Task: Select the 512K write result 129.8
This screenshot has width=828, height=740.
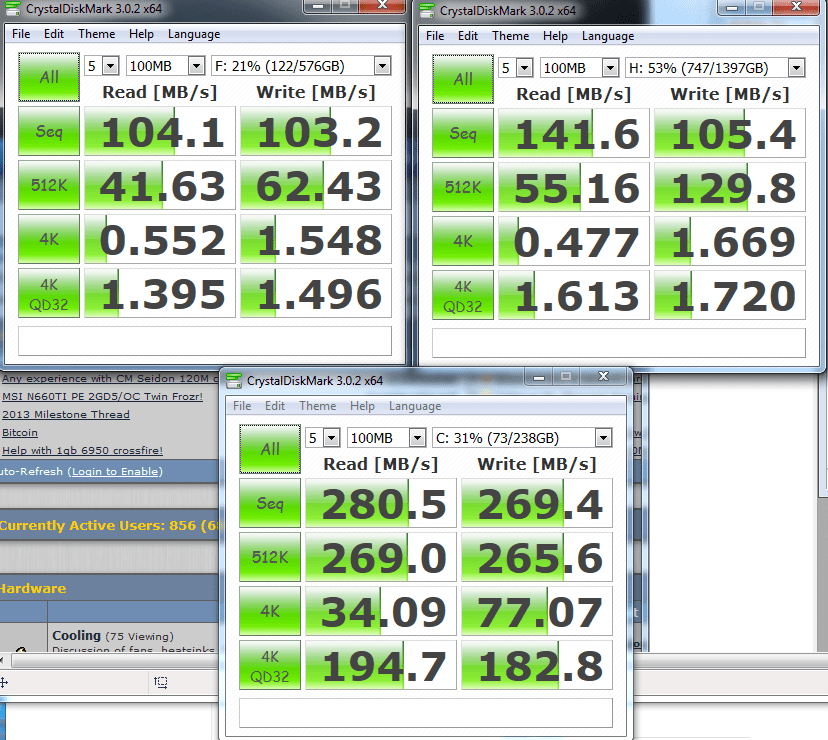Action: [730, 187]
